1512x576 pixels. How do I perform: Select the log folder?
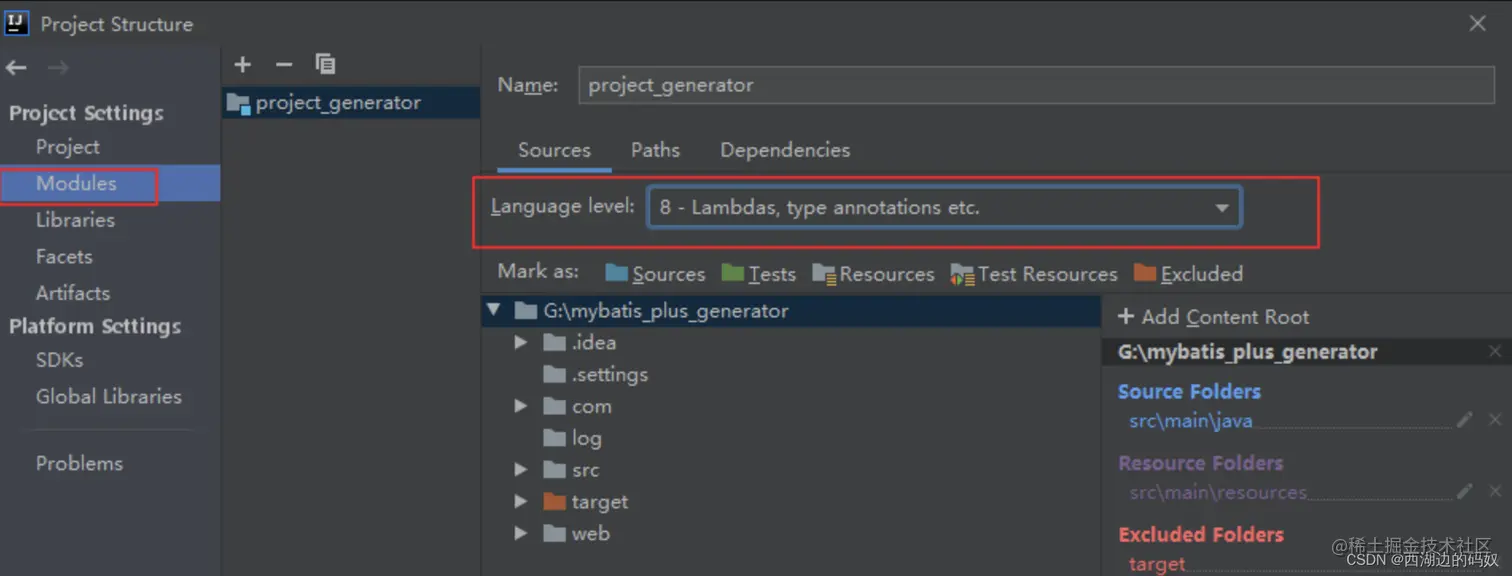(x=572, y=439)
